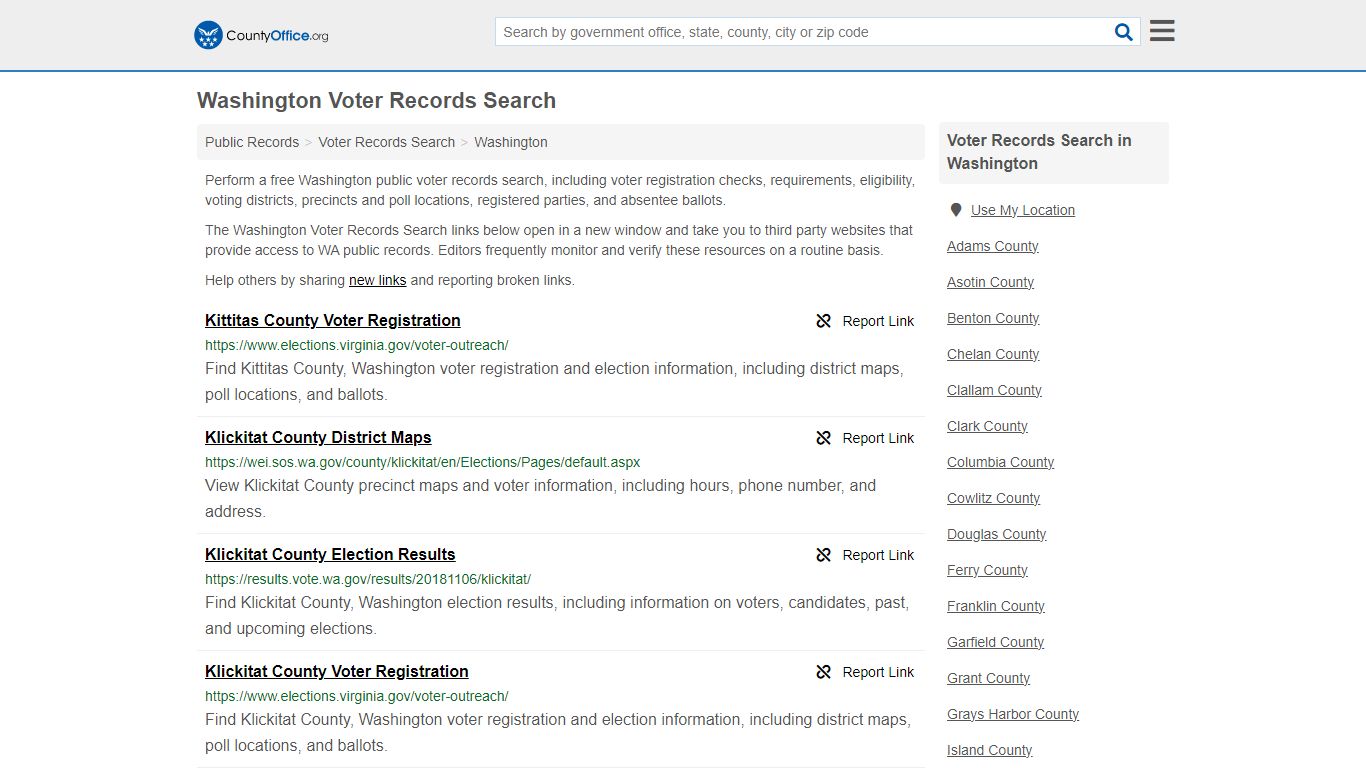Select Use My Location link

[1023, 210]
